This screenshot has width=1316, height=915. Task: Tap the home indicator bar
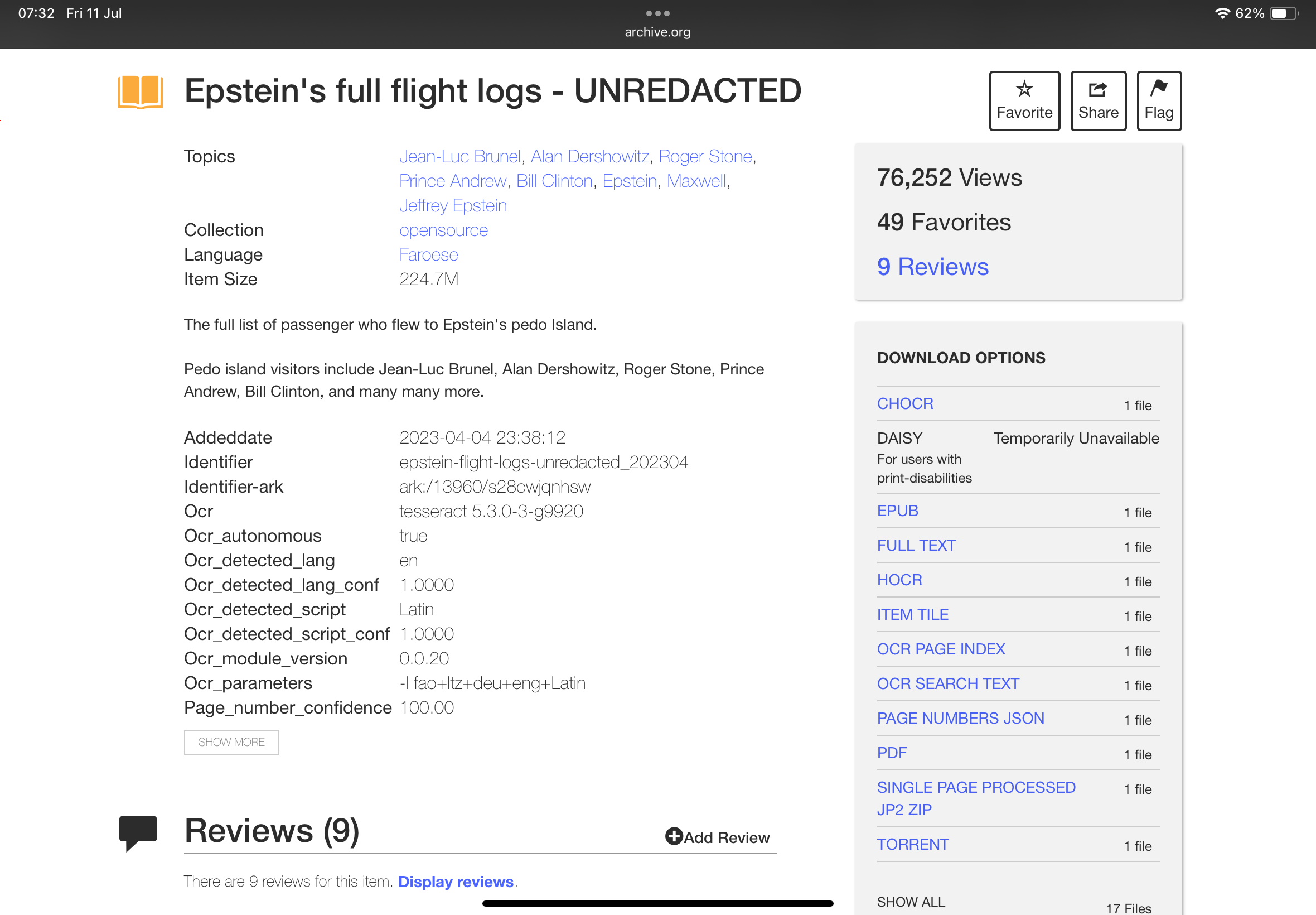click(x=657, y=903)
